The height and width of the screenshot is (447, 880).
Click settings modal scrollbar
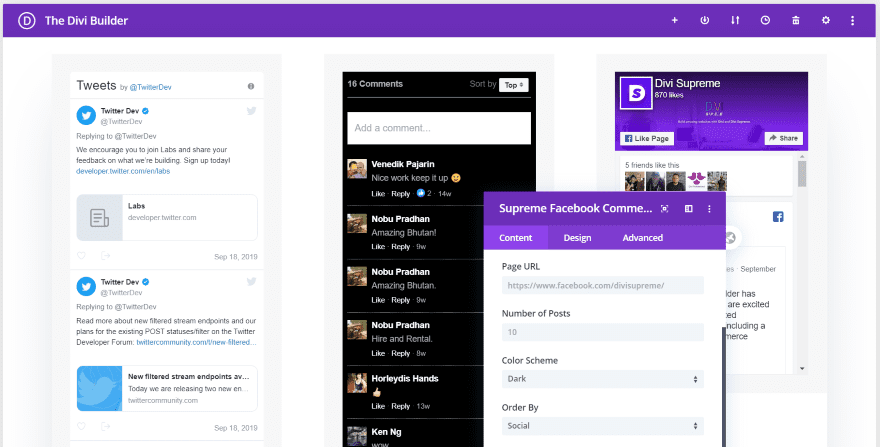click(723, 386)
